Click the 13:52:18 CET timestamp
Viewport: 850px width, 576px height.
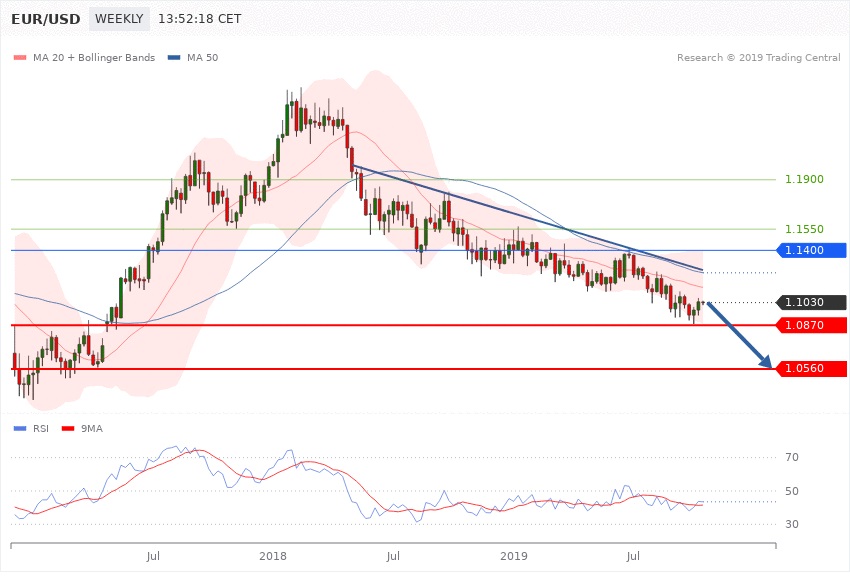[203, 19]
